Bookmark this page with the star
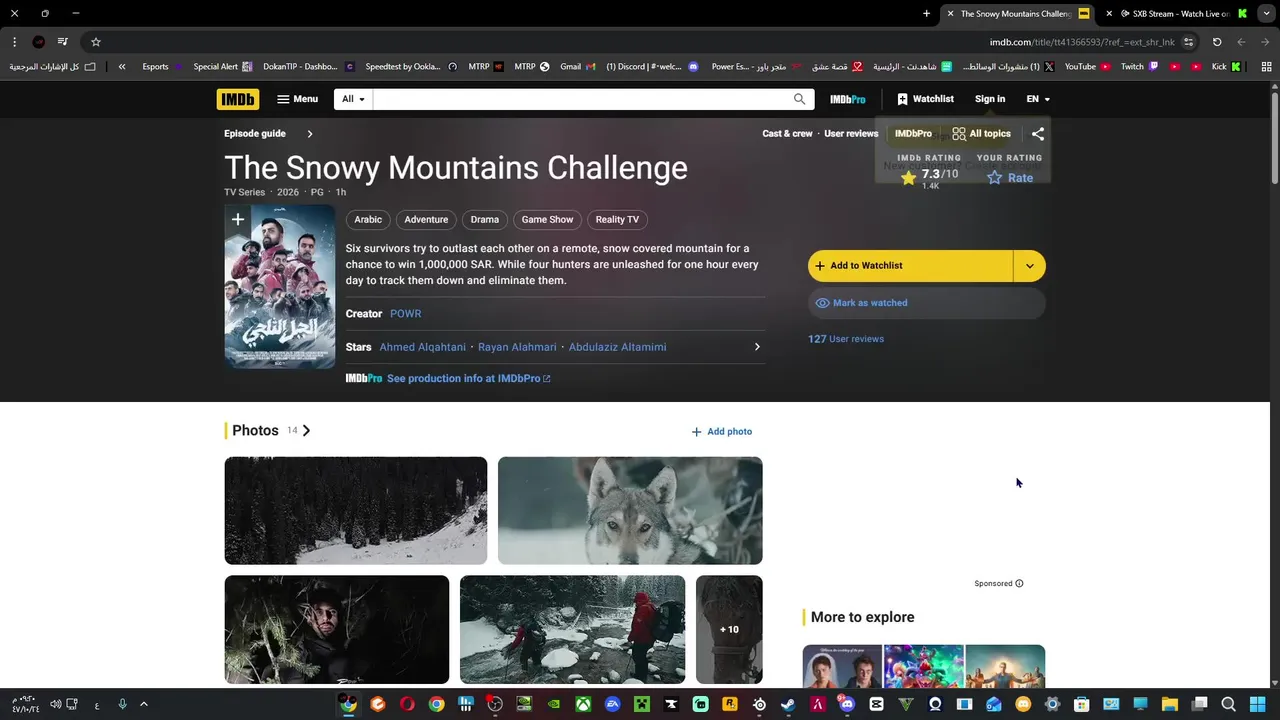The height and width of the screenshot is (720, 1280). pos(96,42)
